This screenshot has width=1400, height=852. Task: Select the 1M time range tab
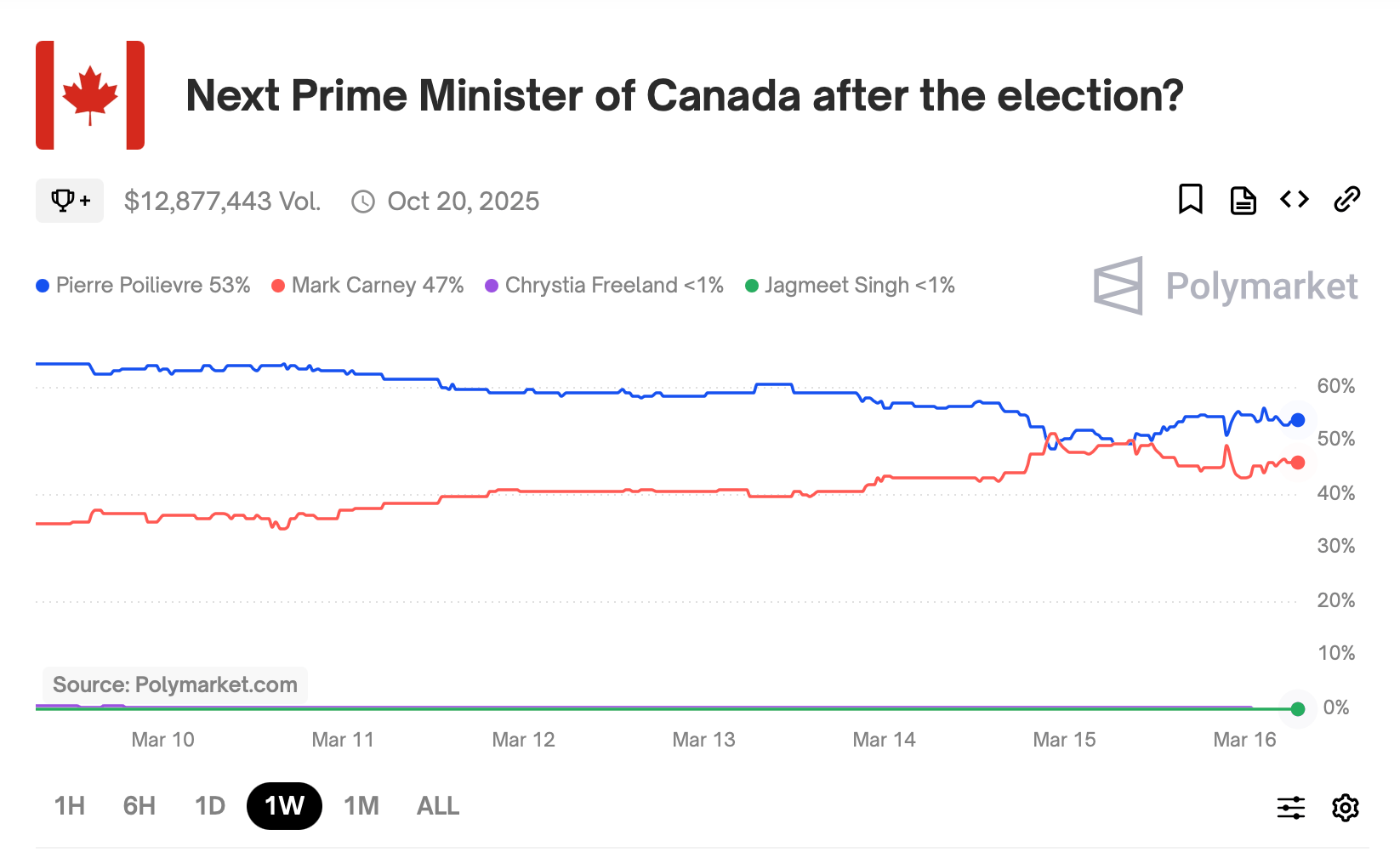pos(361,805)
